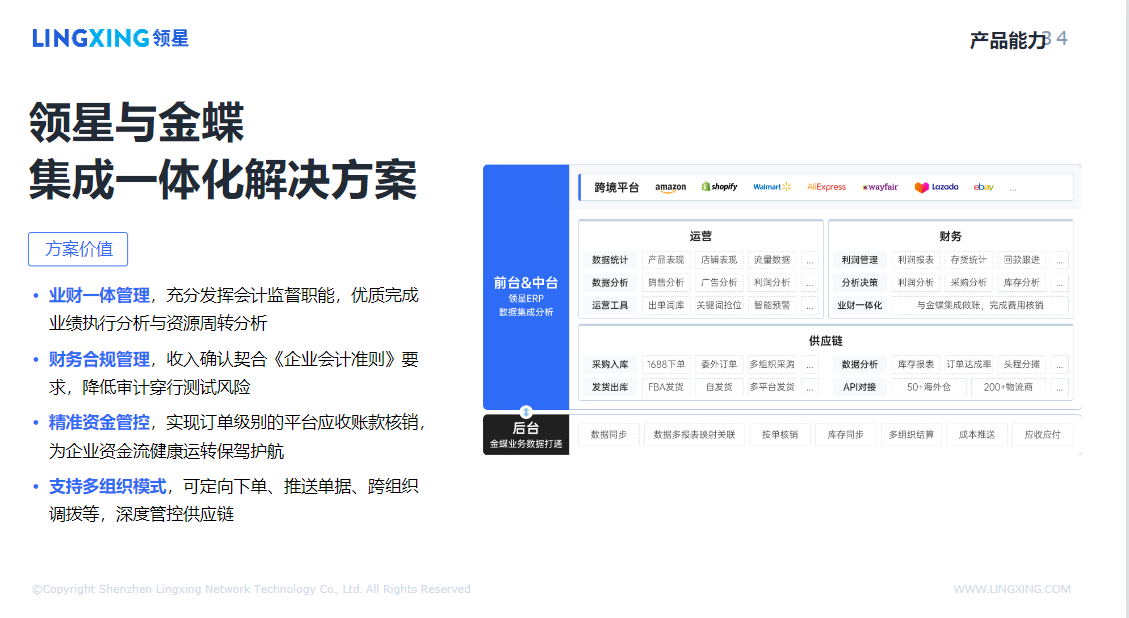Click the 方案价值 outlined button
This screenshot has width=1129, height=618.
coord(78,249)
